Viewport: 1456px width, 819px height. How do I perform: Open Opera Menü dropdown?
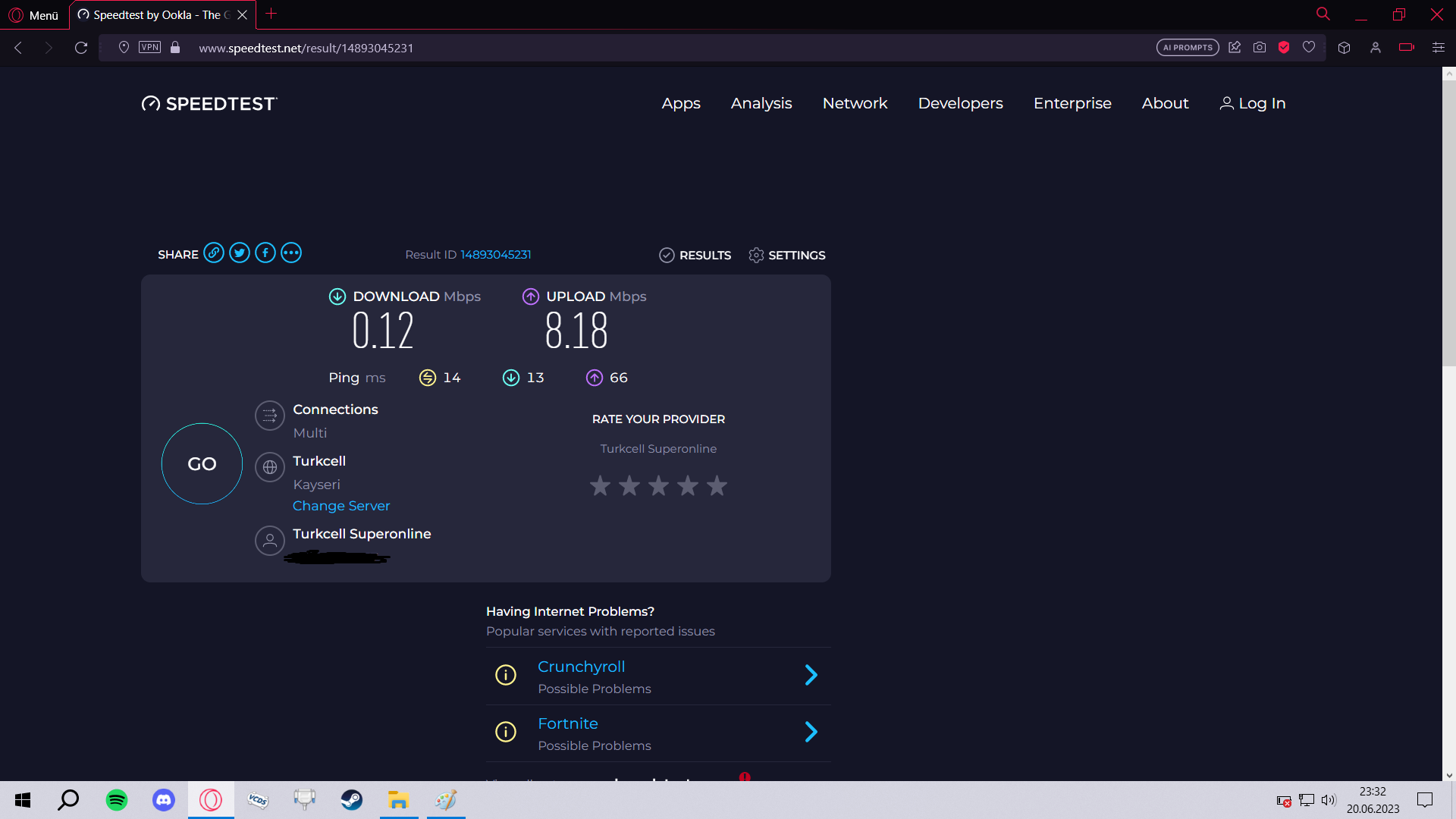click(x=33, y=15)
